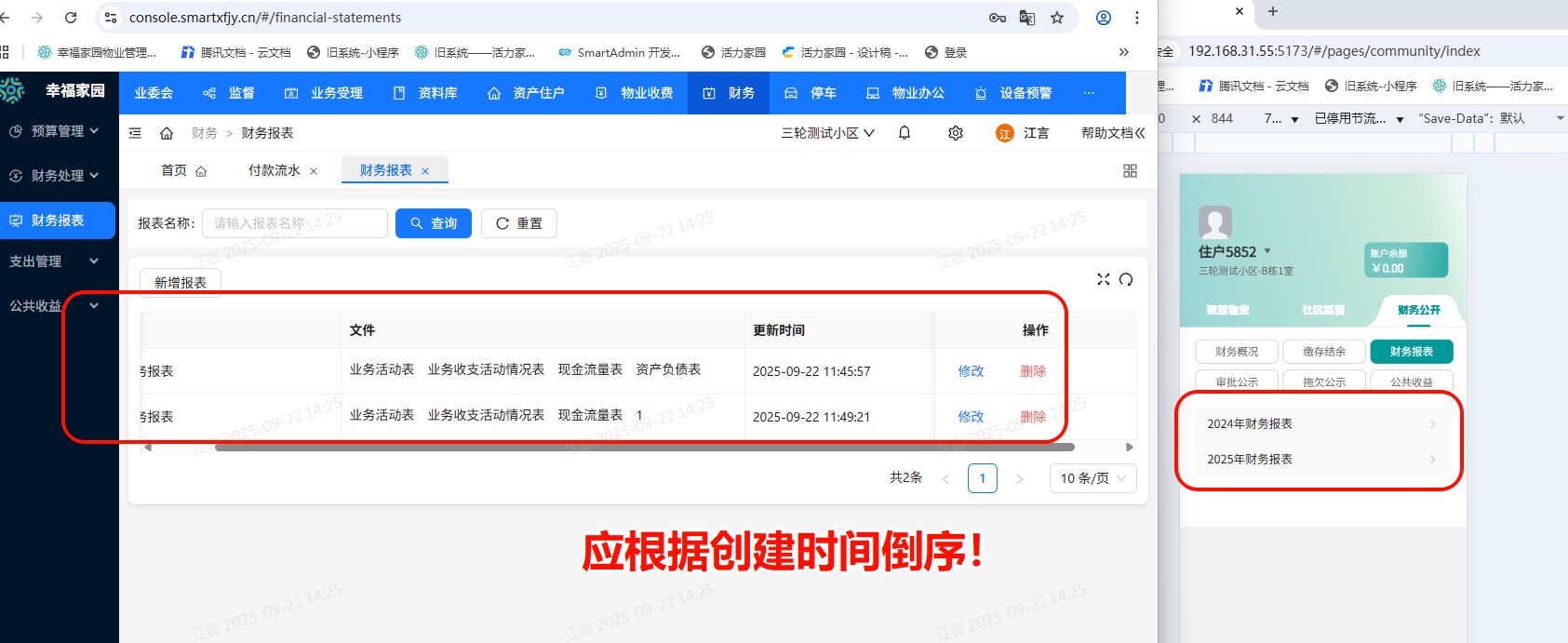Open the 三轮测试小区 community dropdown

(x=827, y=133)
